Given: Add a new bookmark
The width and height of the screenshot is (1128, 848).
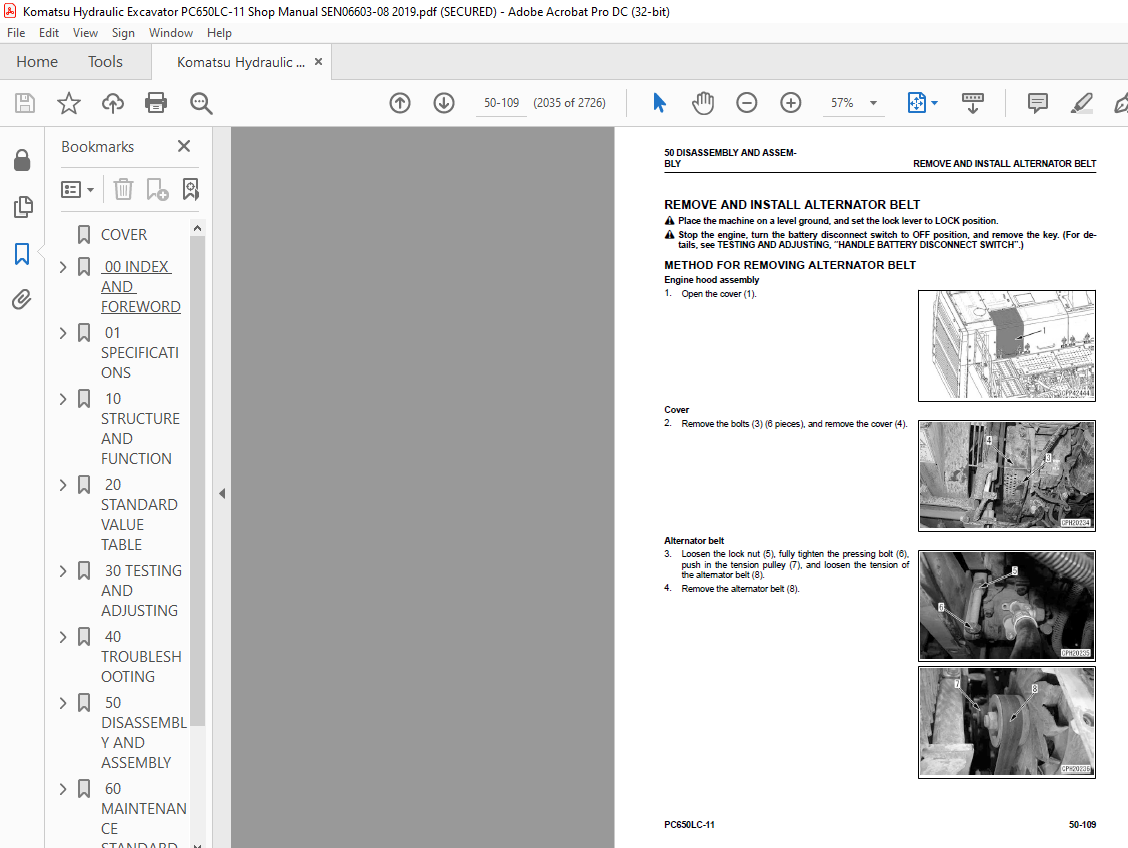Looking at the screenshot, I should 157,189.
